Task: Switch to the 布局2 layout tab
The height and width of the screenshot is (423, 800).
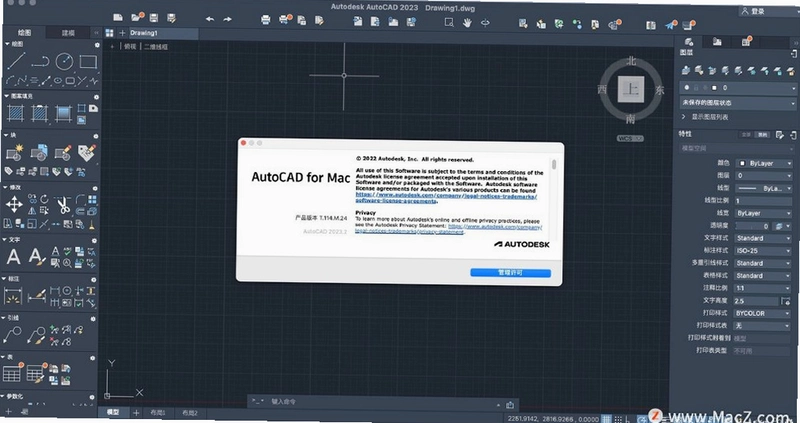Action: (189, 413)
